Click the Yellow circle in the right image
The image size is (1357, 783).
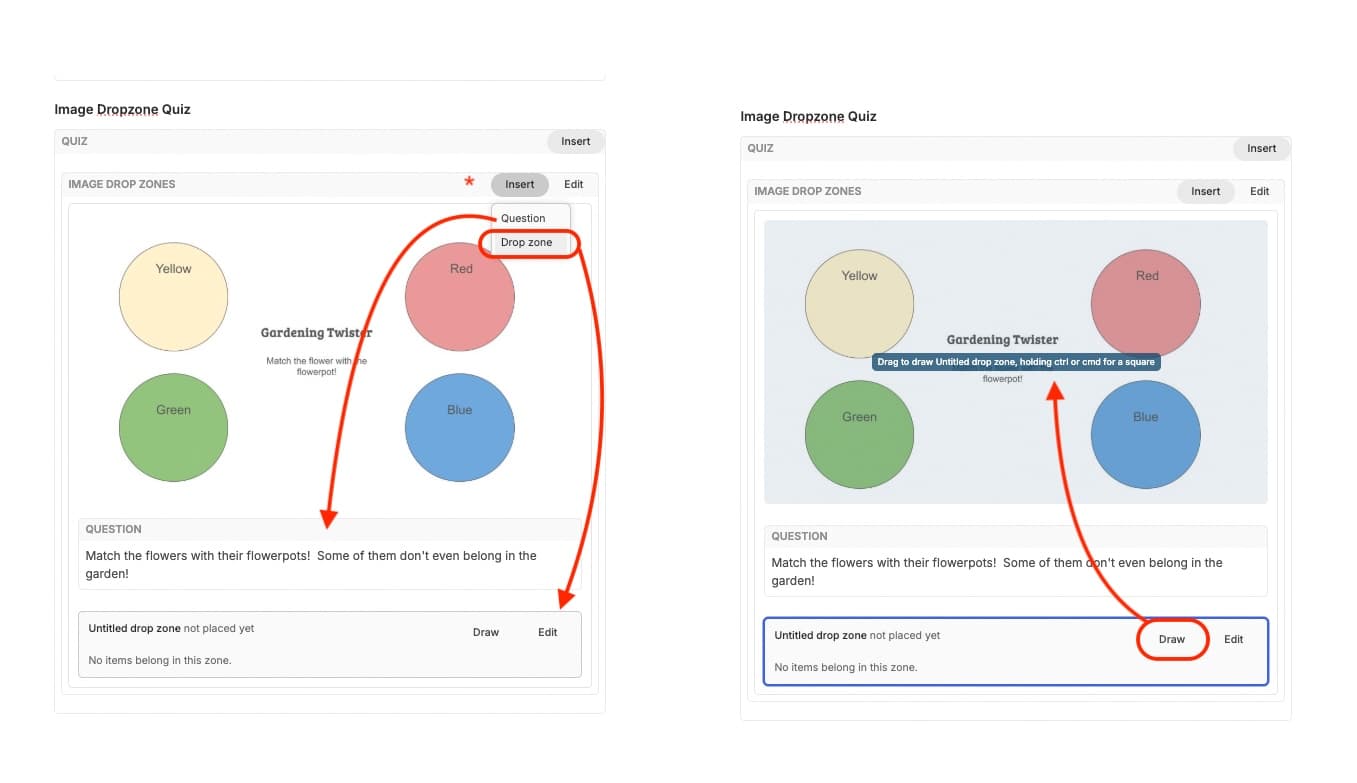(x=859, y=304)
